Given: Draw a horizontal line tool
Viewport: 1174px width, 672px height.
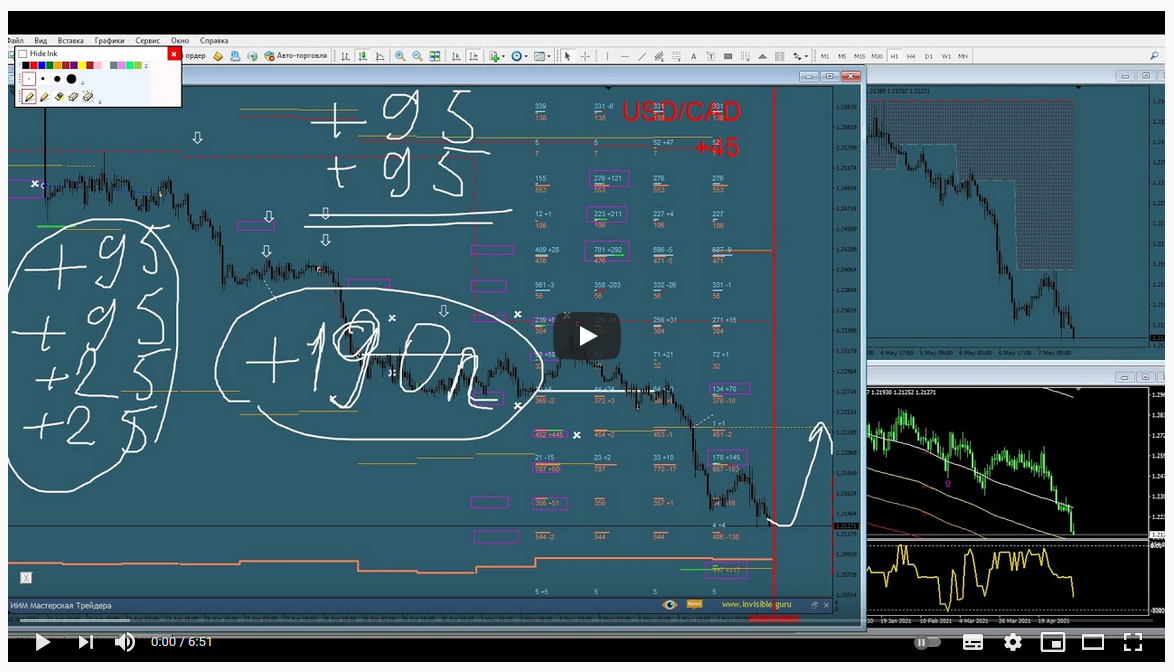Looking at the screenshot, I should 624,56.
